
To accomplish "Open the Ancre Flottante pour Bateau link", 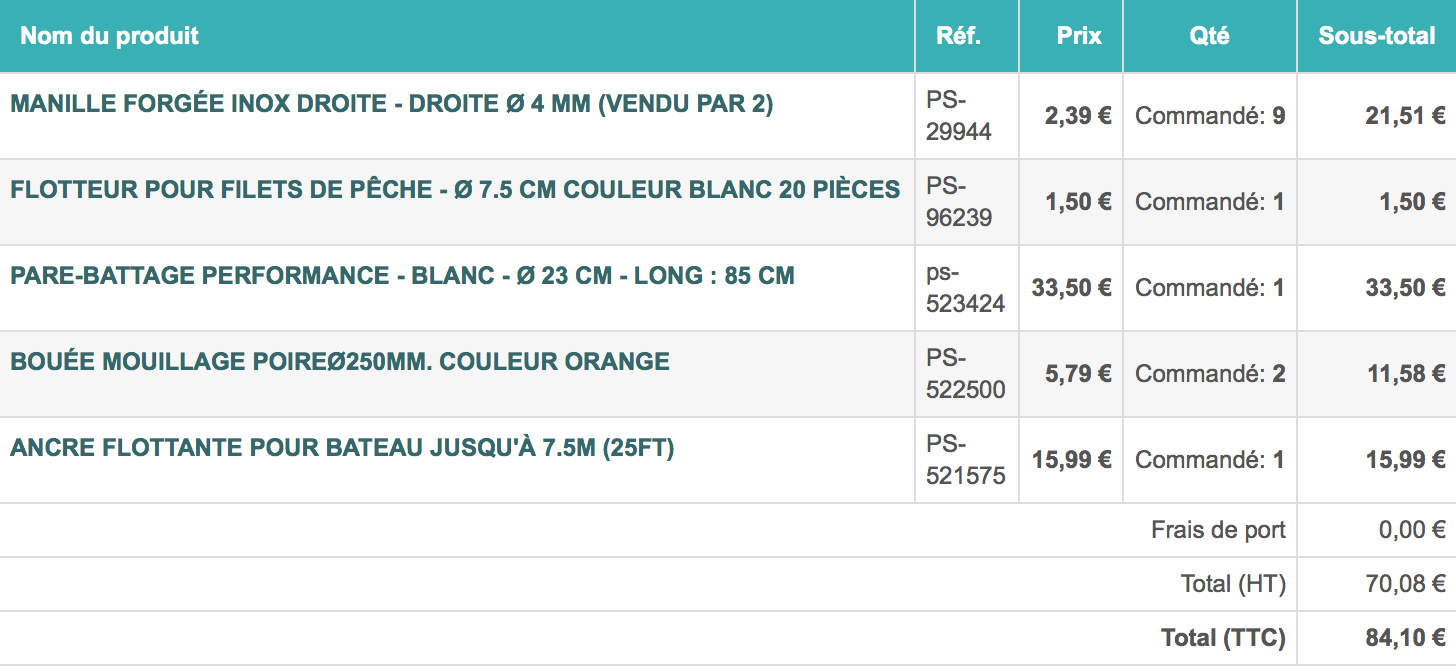I will [342, 448].
